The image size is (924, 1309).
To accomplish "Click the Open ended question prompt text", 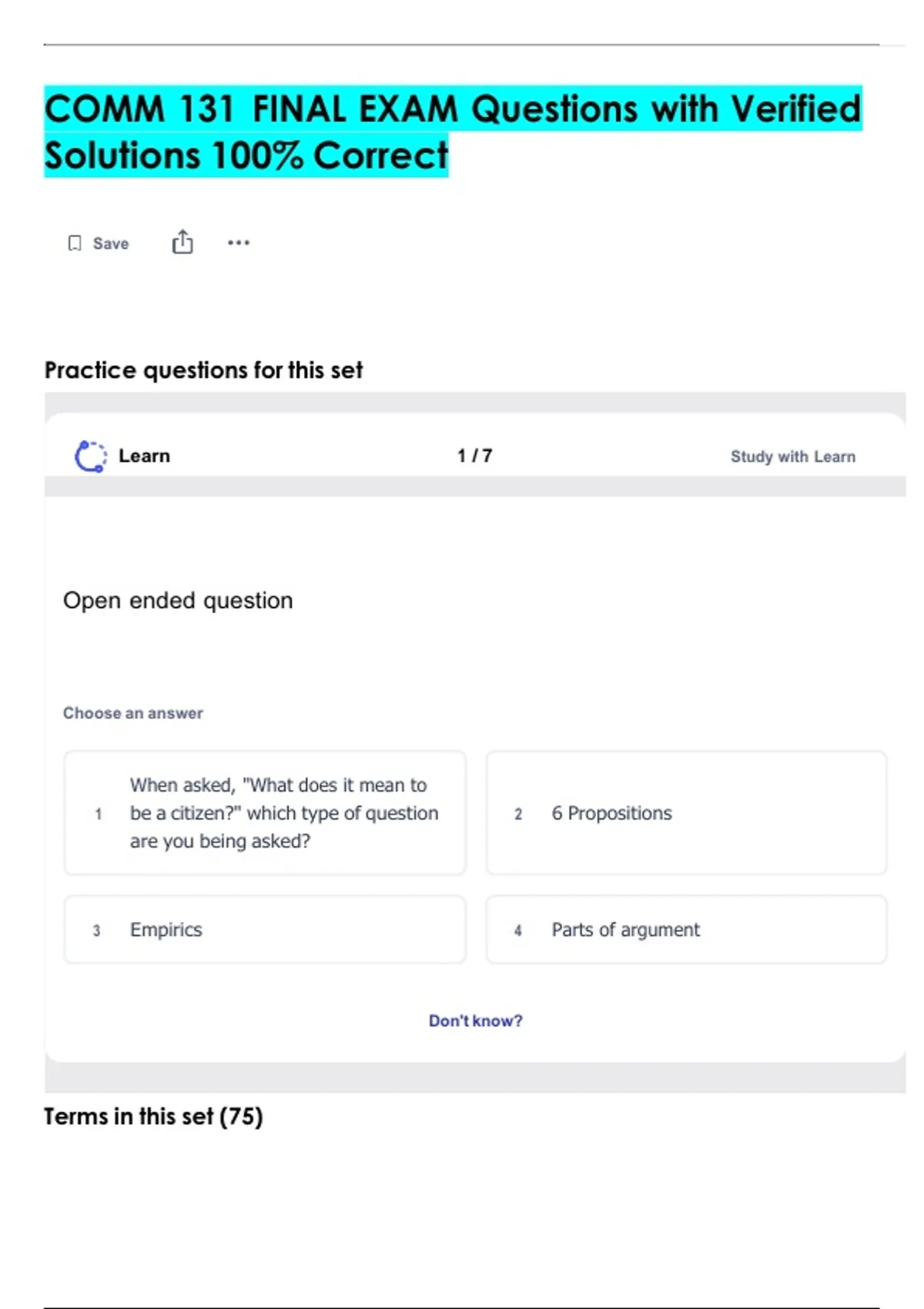I will click(178, 601).
